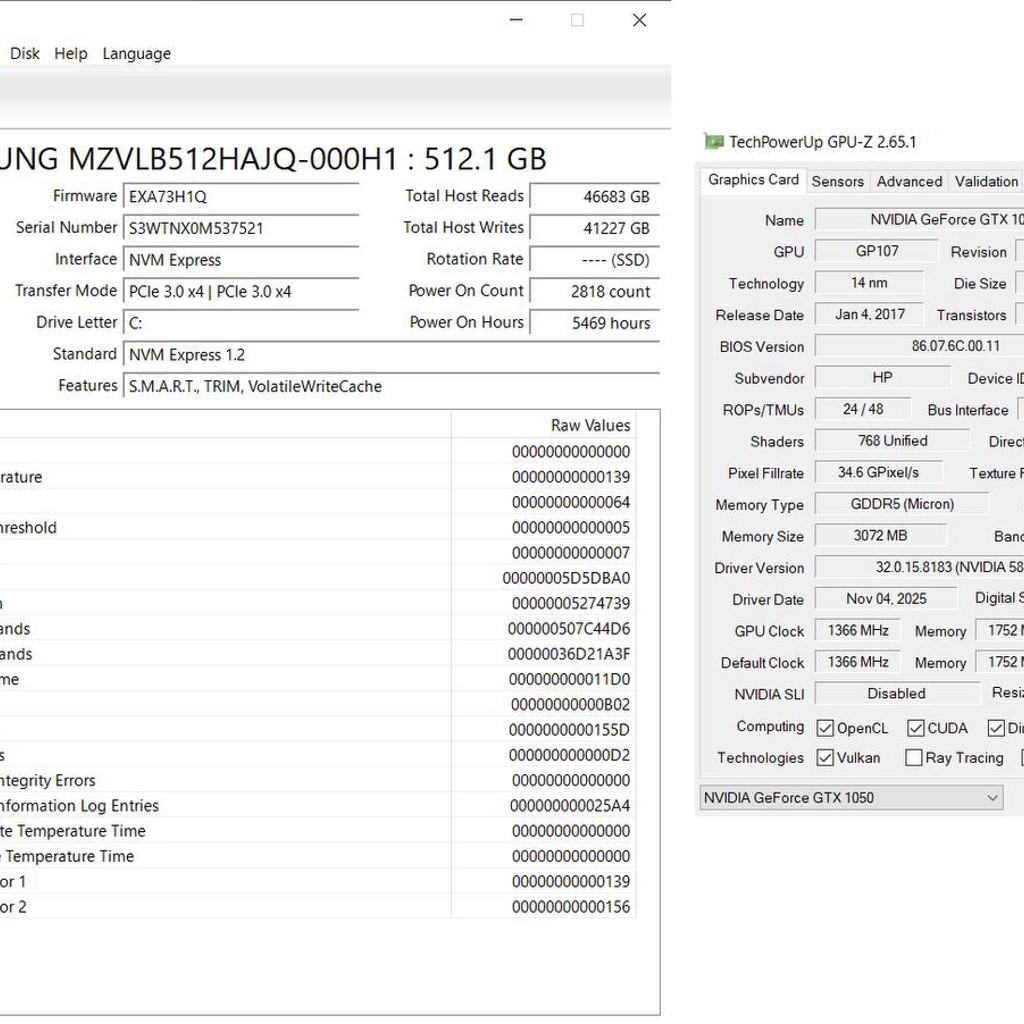Screen dimensions: 1024x1024
Task: Select raw value 00000036D21A3F
Action: (569, 654)
